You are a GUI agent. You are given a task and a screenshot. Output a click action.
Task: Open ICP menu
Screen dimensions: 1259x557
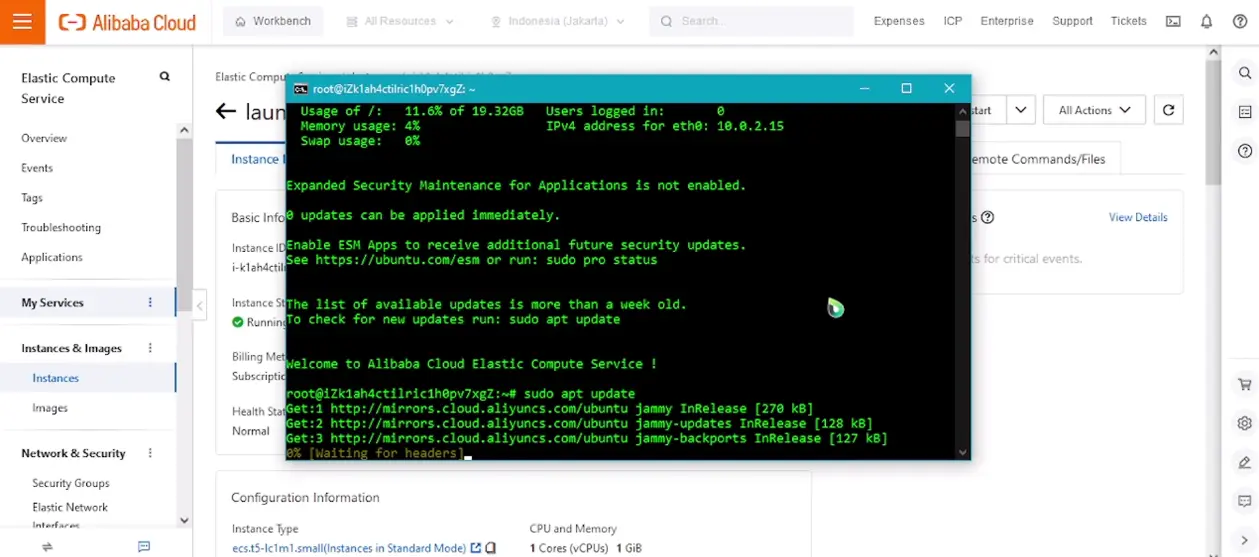[x=953, y=21]
